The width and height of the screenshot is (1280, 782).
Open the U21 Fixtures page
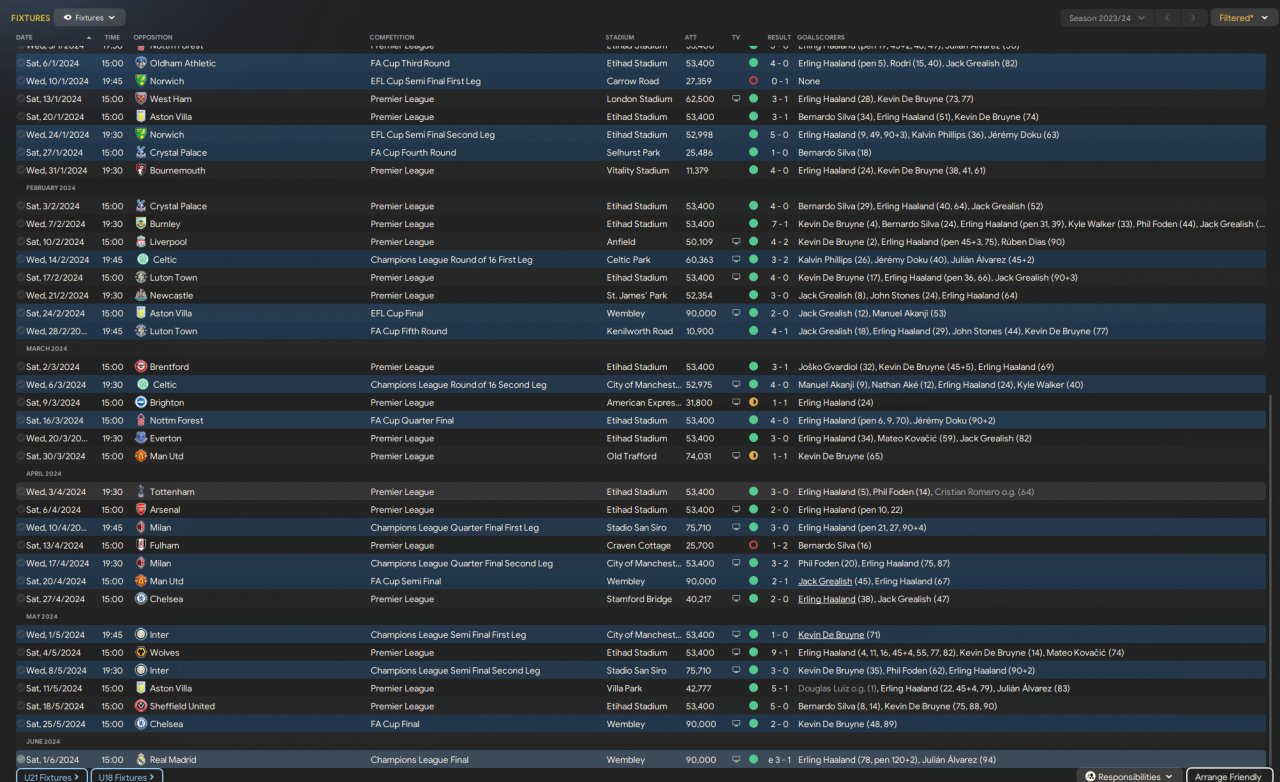pos(52,776)
